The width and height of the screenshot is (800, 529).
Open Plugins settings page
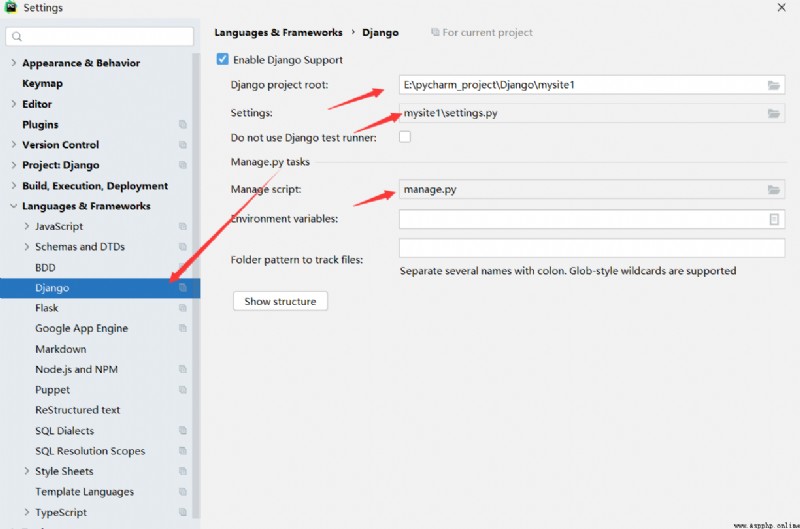point(40,124)
